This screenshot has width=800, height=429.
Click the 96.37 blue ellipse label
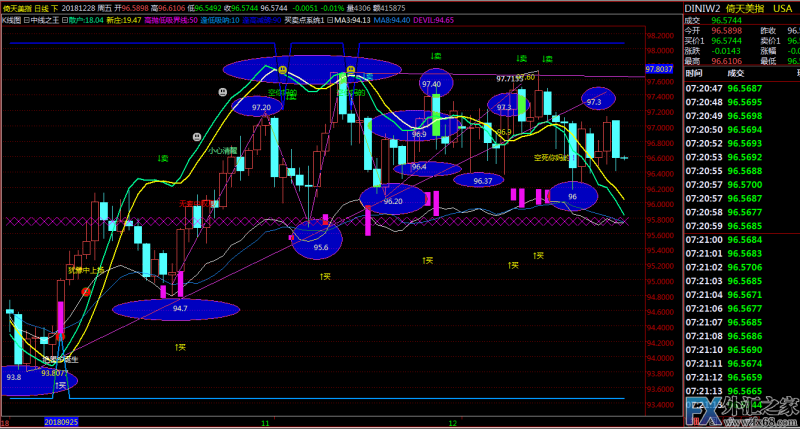(x=482, y=180)
